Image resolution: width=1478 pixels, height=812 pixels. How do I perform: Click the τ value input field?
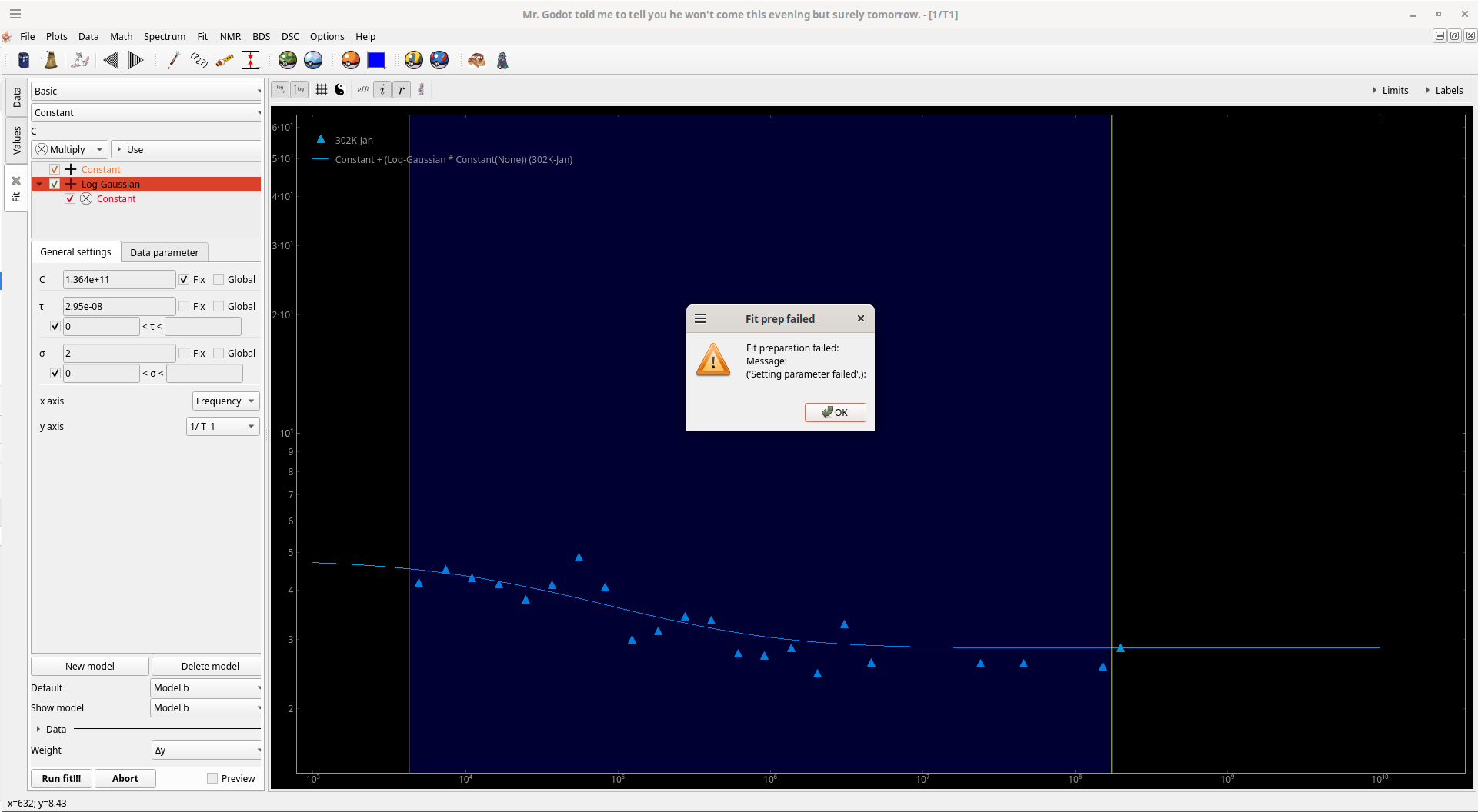click(118, 307)
